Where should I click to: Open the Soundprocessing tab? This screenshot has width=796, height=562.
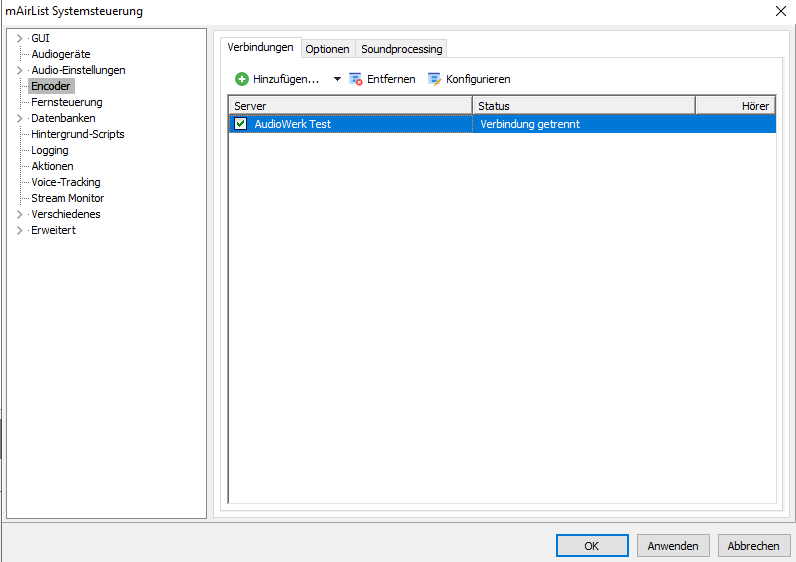[401, 49]
